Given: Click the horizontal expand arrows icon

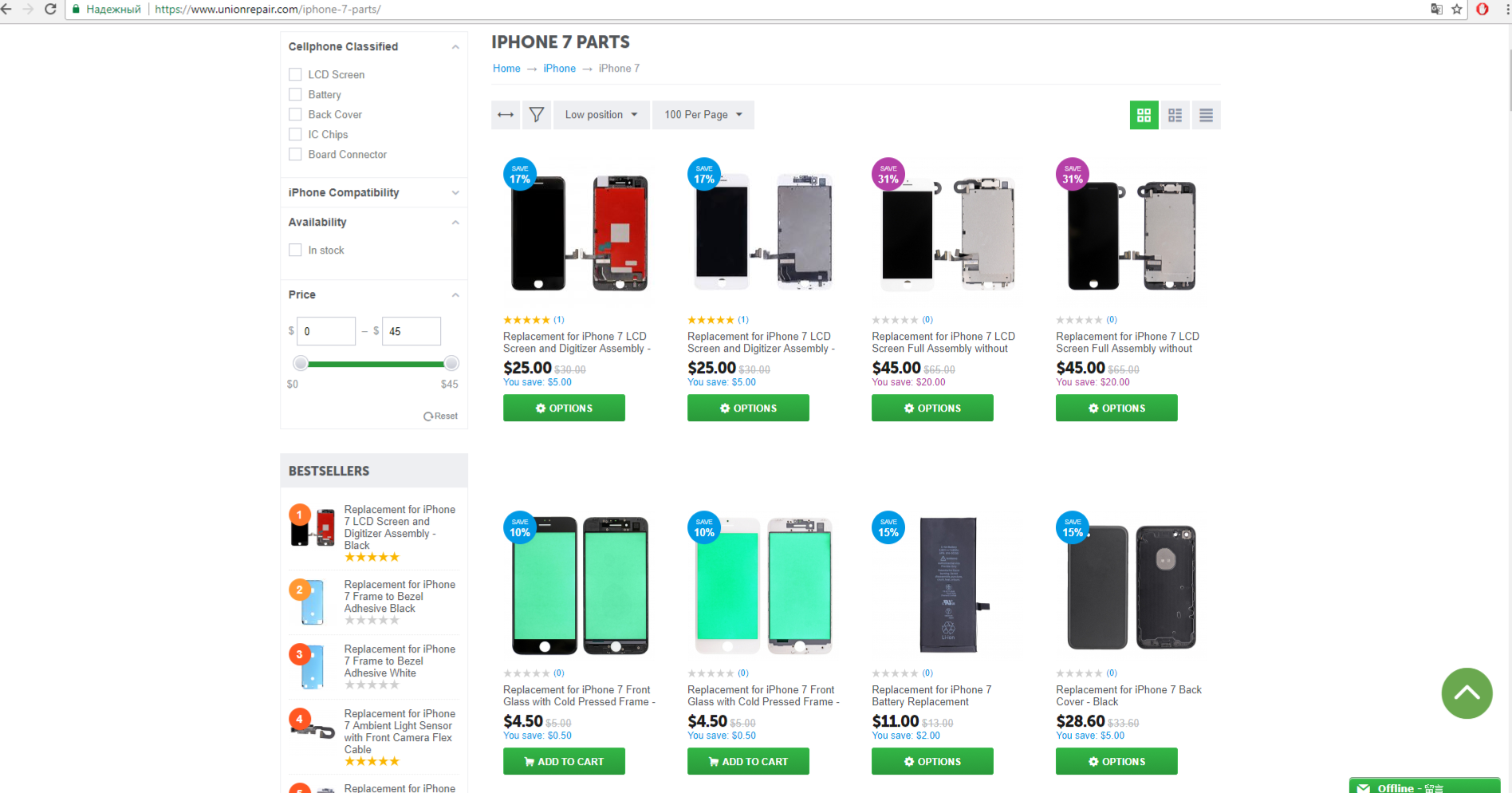Looking at the screenshot, I should tap(506, 115).
